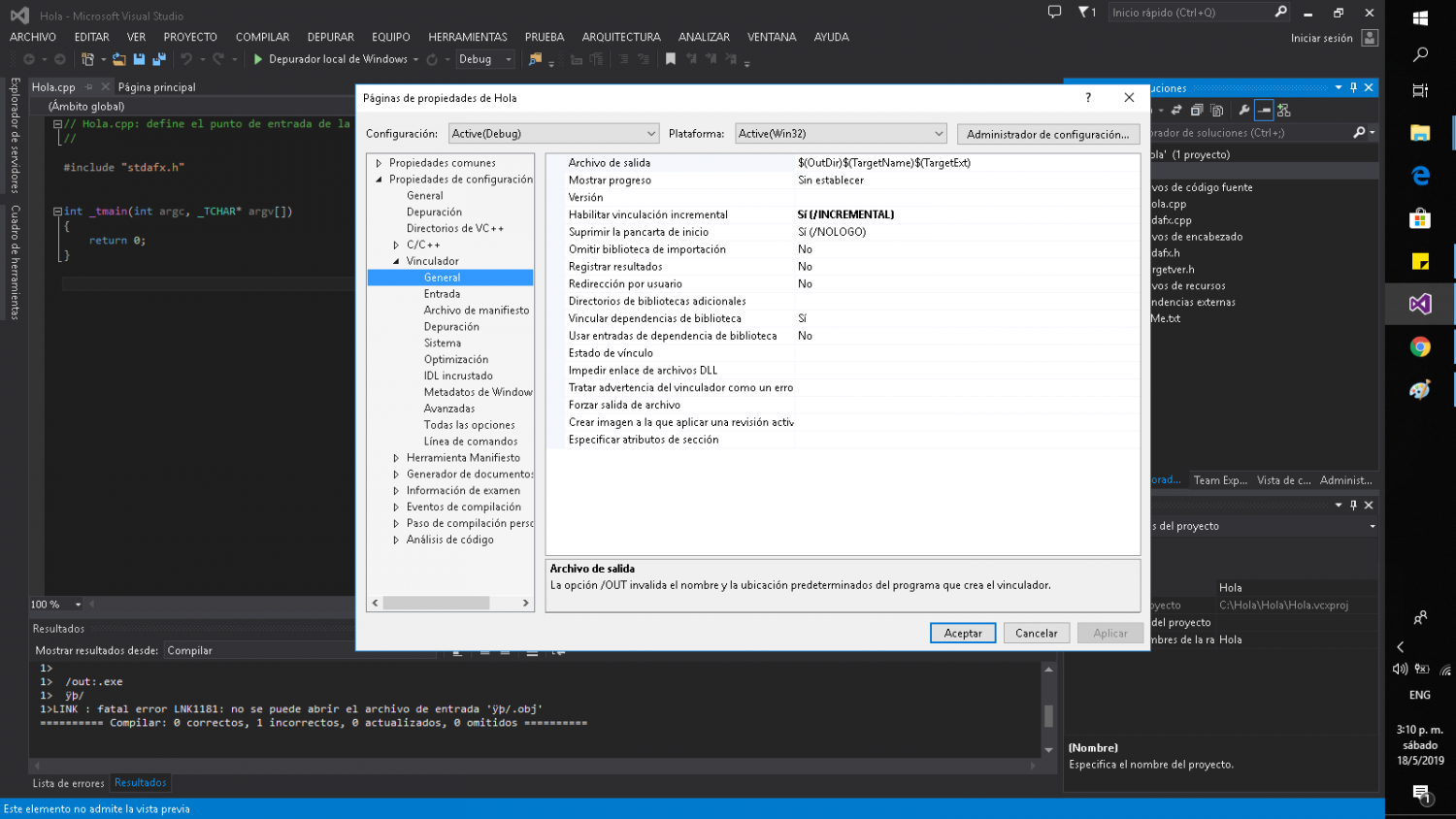Click the Navigate Backward arrow in the toolbar
Viewport: 1456px width, 819px height.
(x=29, y=59)
